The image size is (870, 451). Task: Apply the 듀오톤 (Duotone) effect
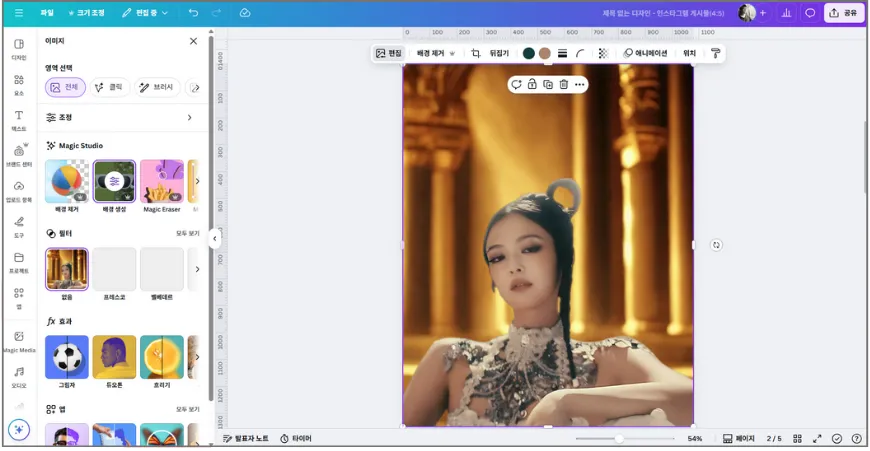tap(114, 357)
